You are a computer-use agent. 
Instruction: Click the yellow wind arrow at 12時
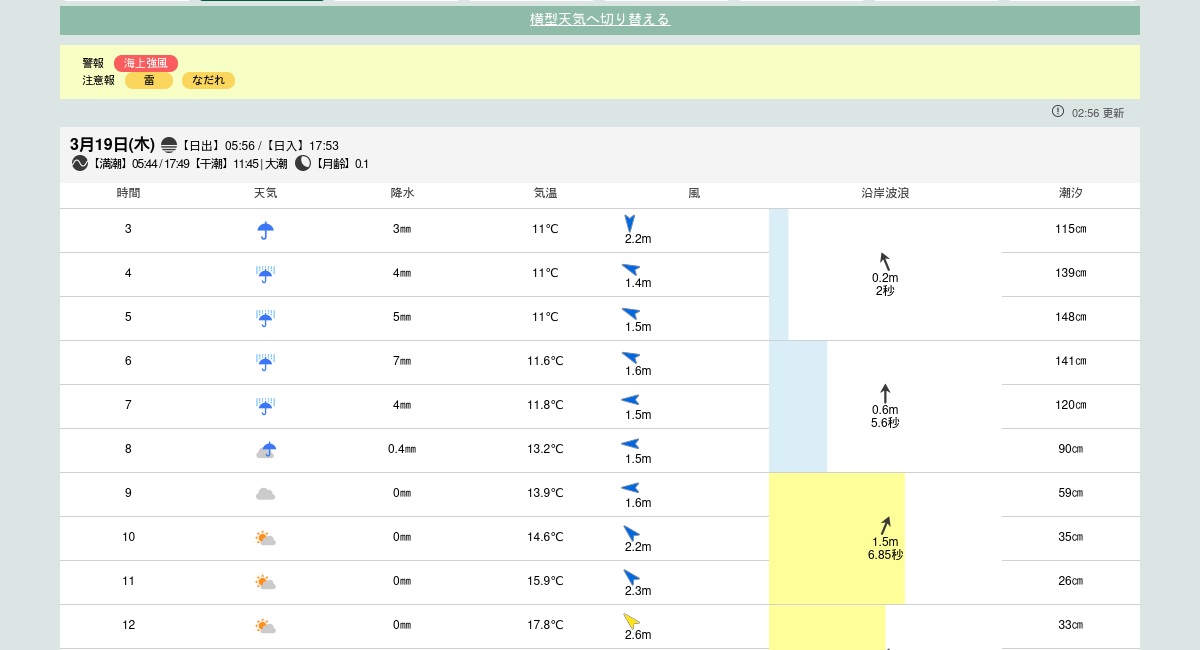point(631,620)
